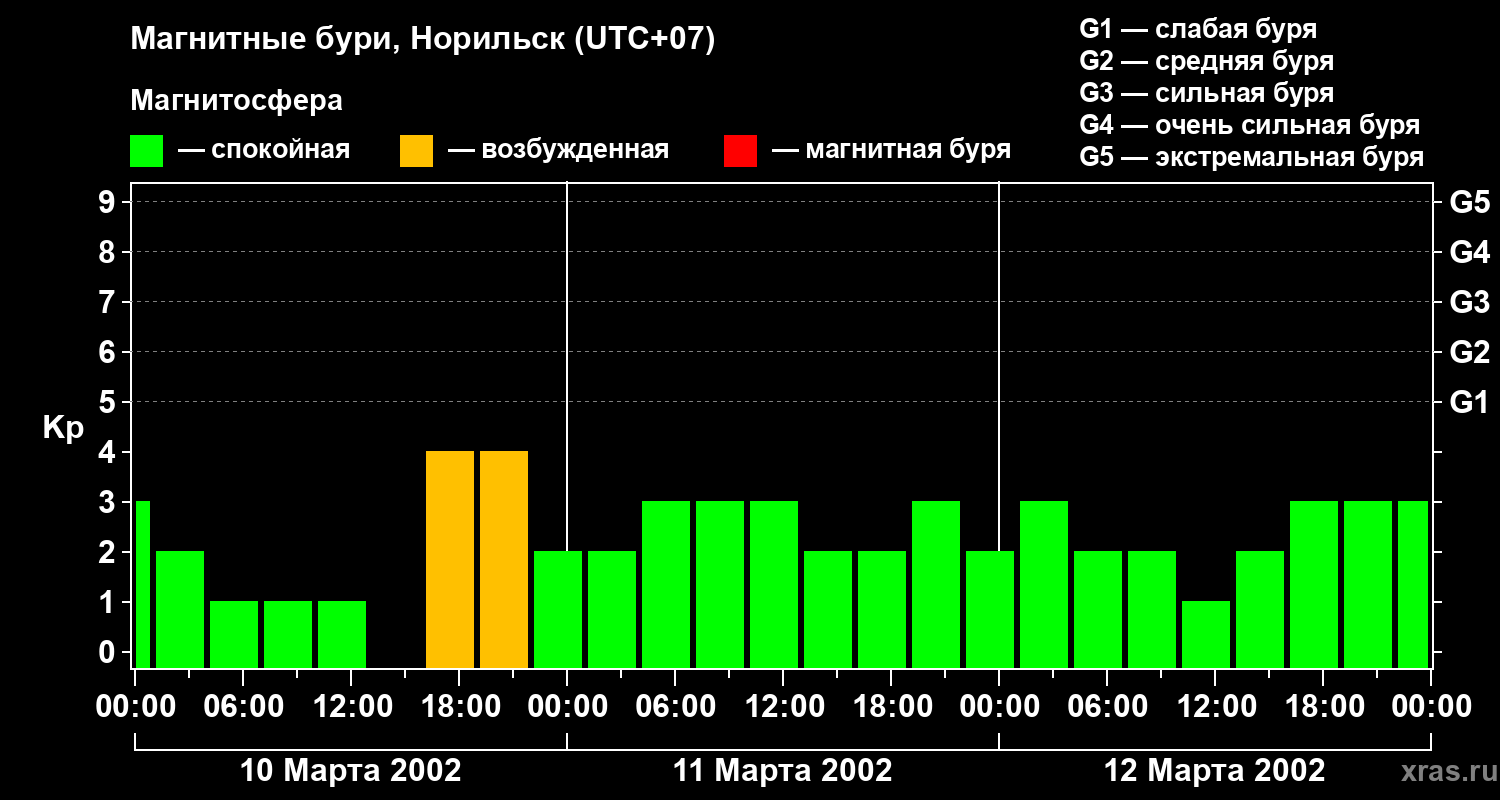Click the orange 'возбужденная' legend swatch
Viewport: 1500px width, 800px height.
point(416,151)
